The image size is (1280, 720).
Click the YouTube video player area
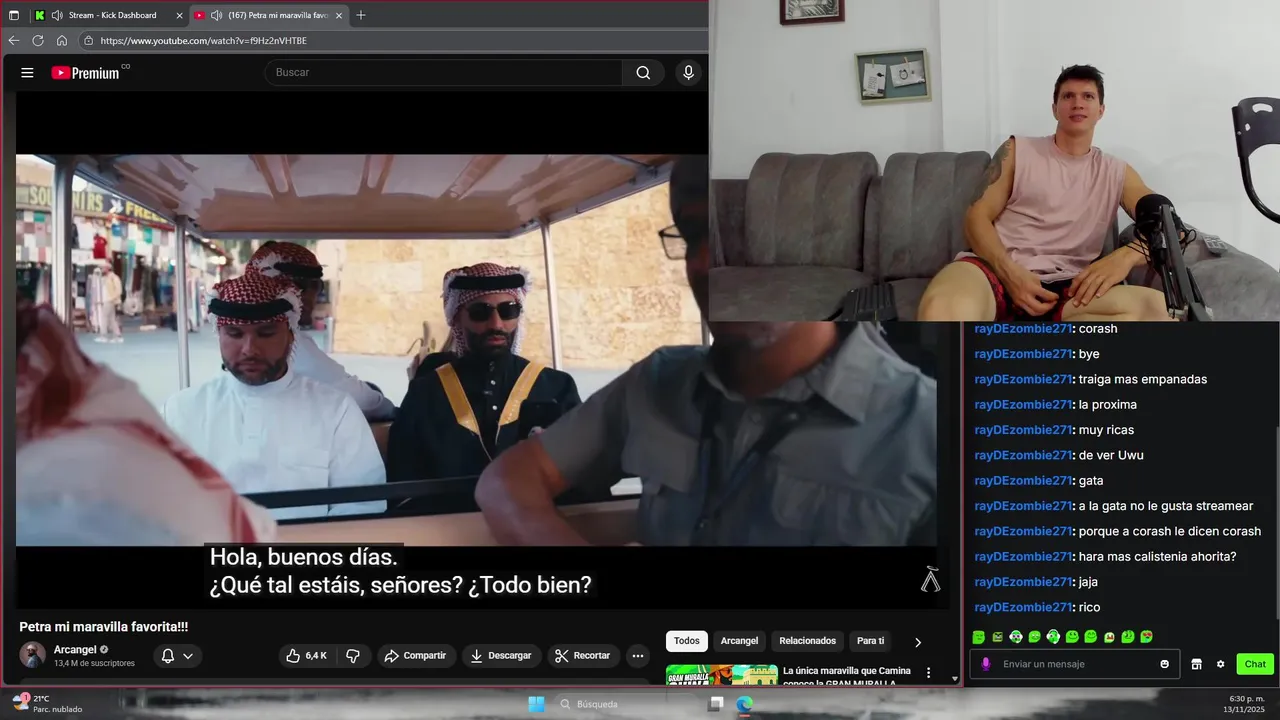(x=476, y=350)
